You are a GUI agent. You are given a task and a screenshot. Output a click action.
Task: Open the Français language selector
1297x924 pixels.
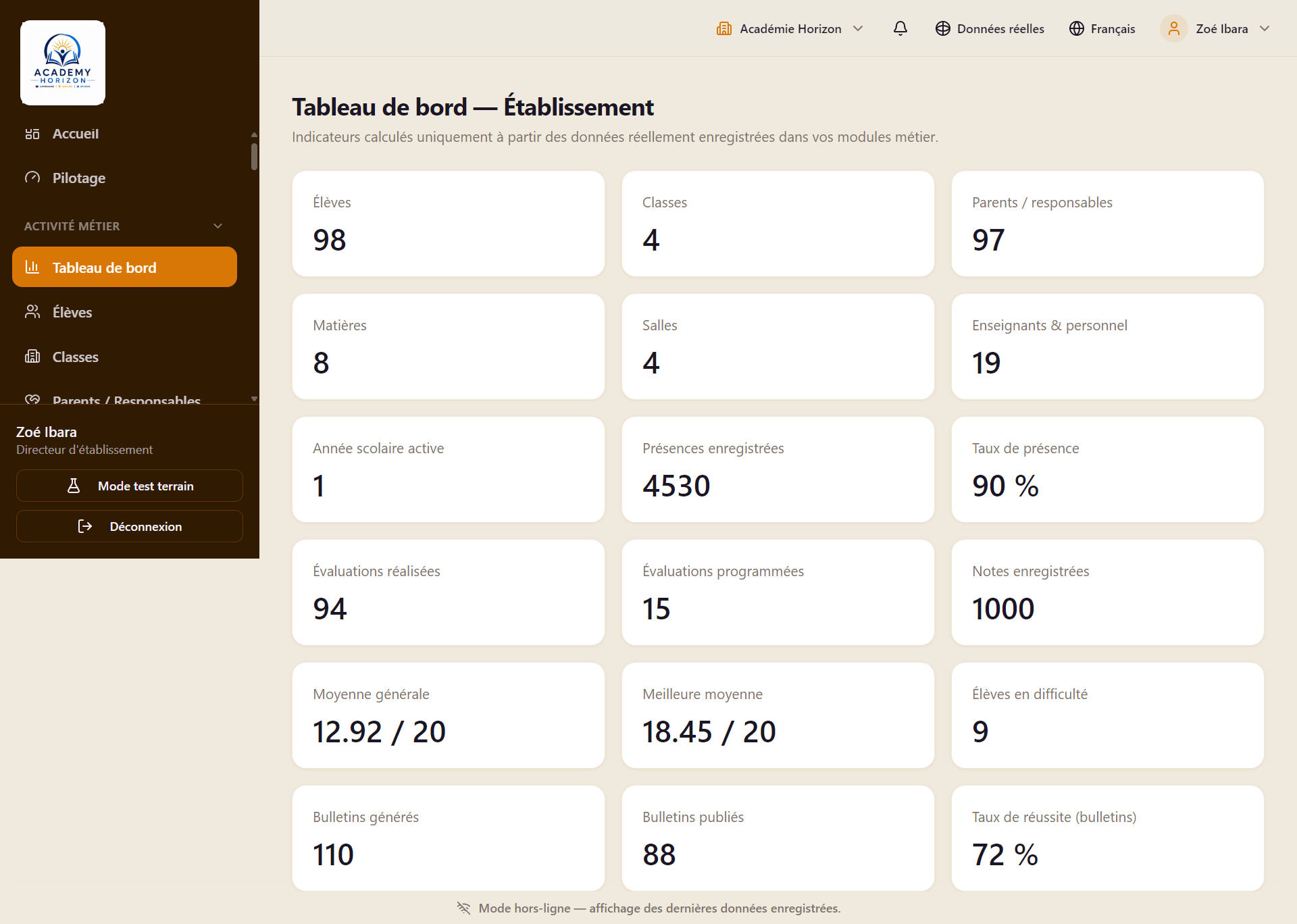click(1102, 28)
